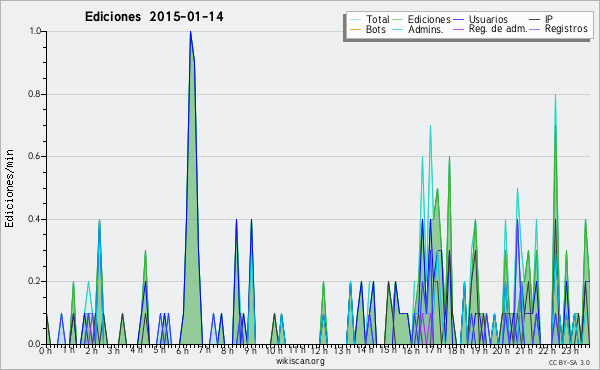Click the y-axis value 0.0
The height and width of the screenshot is (370, 600).
click(x=35, y=344)
